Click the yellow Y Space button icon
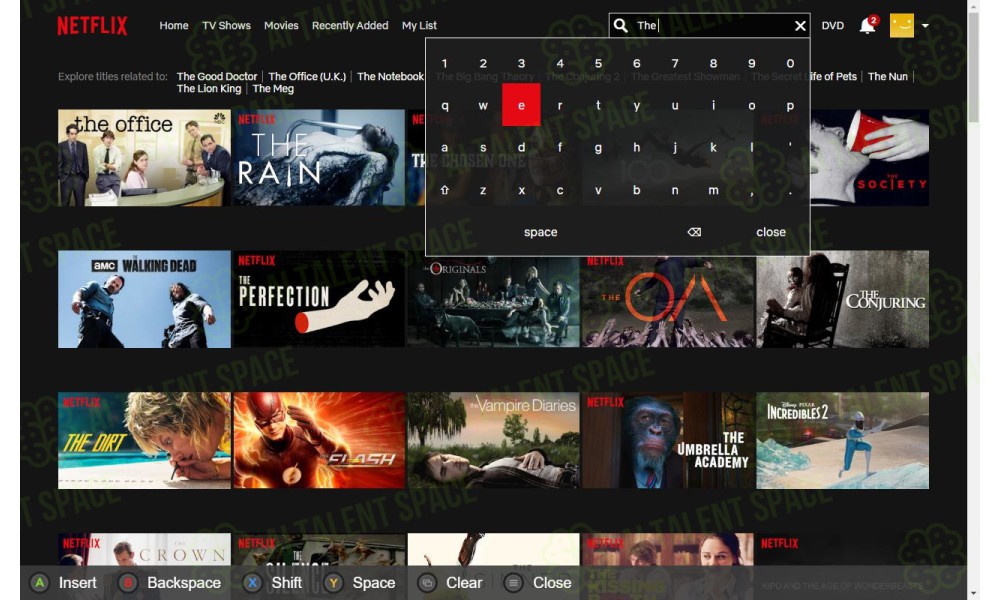The height and width of the screenshot is (600, 1000). (334, 582)
